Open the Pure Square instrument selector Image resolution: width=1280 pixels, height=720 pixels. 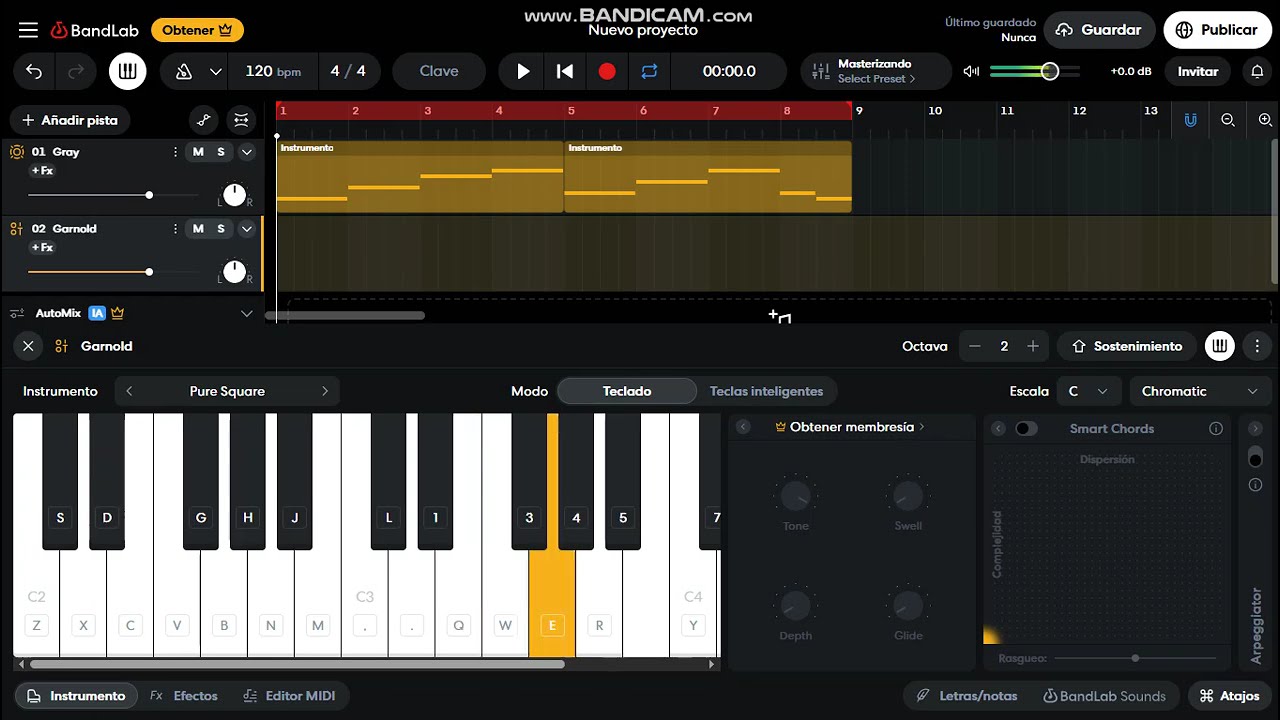[227, 391]
